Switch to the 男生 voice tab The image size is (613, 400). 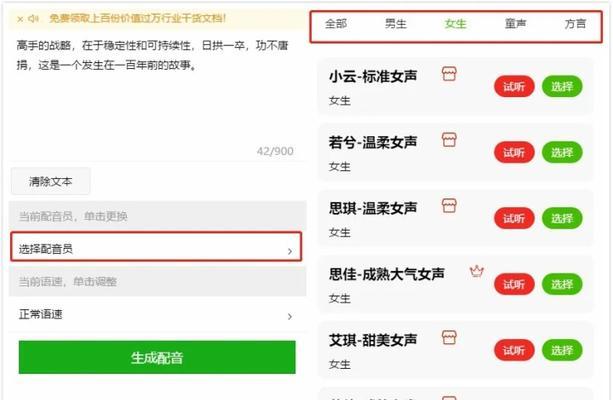click(396, 24)
